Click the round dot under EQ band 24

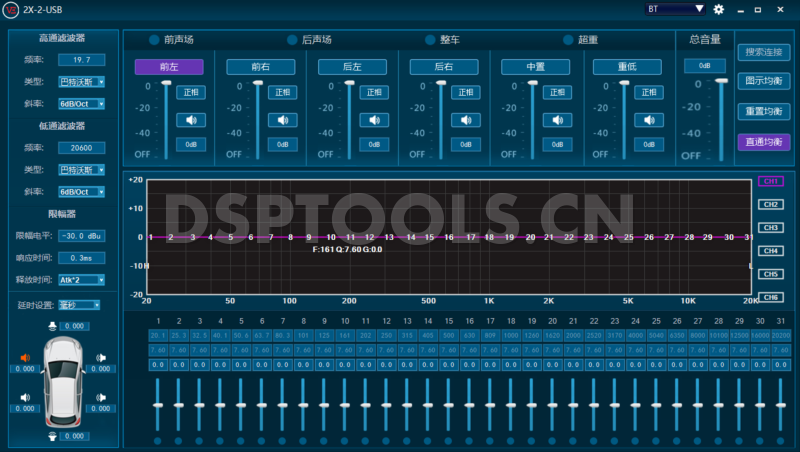[x=635, y=441]
